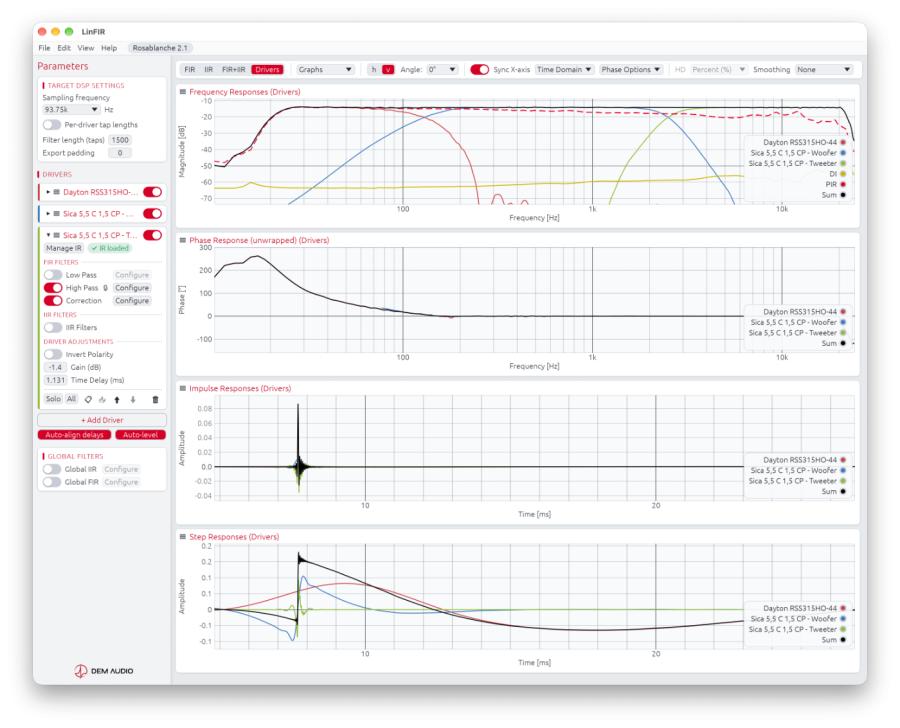900x728 pixels.
Task: Switch to the Drivers view tab
Action: (267, 69)
